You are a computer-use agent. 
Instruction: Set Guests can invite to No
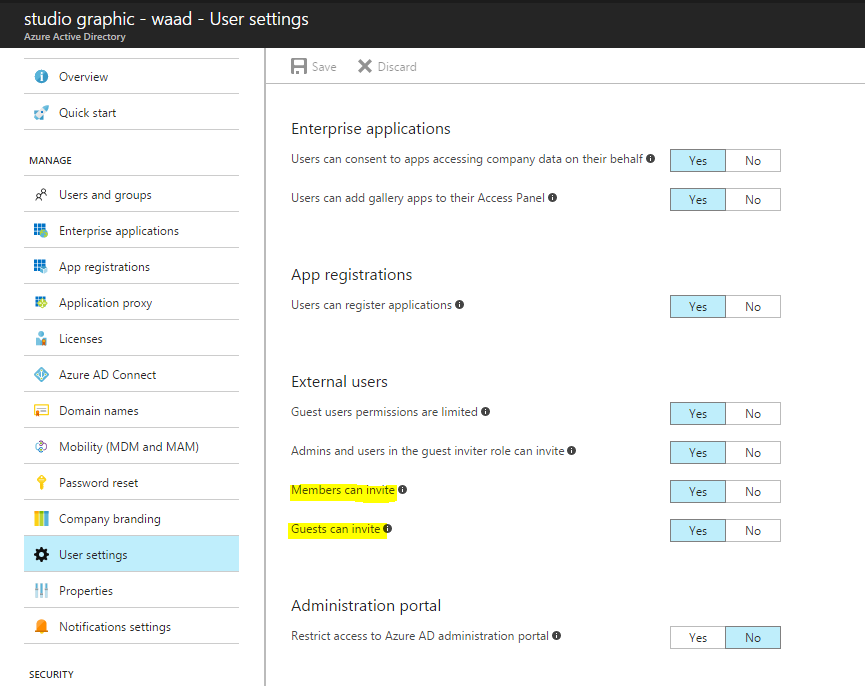coord(753,530)
